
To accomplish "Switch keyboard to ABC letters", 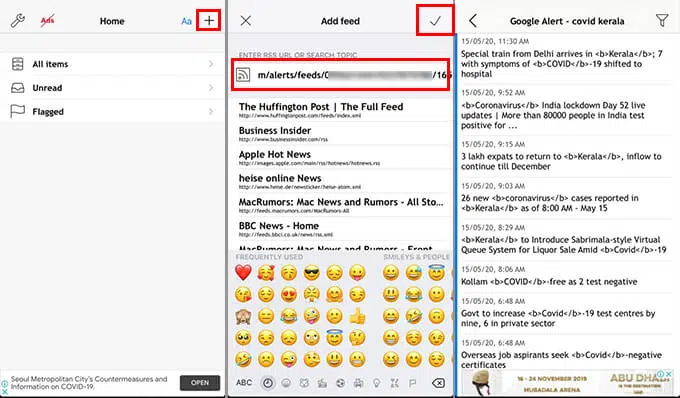I will 244,382.
